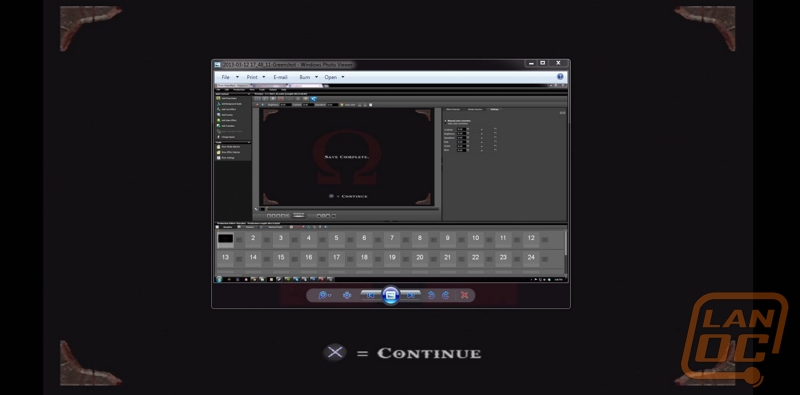Rotate the picture counterclockwise
The width and height of the screenshot is (800, 395).
tap(431, 295)
